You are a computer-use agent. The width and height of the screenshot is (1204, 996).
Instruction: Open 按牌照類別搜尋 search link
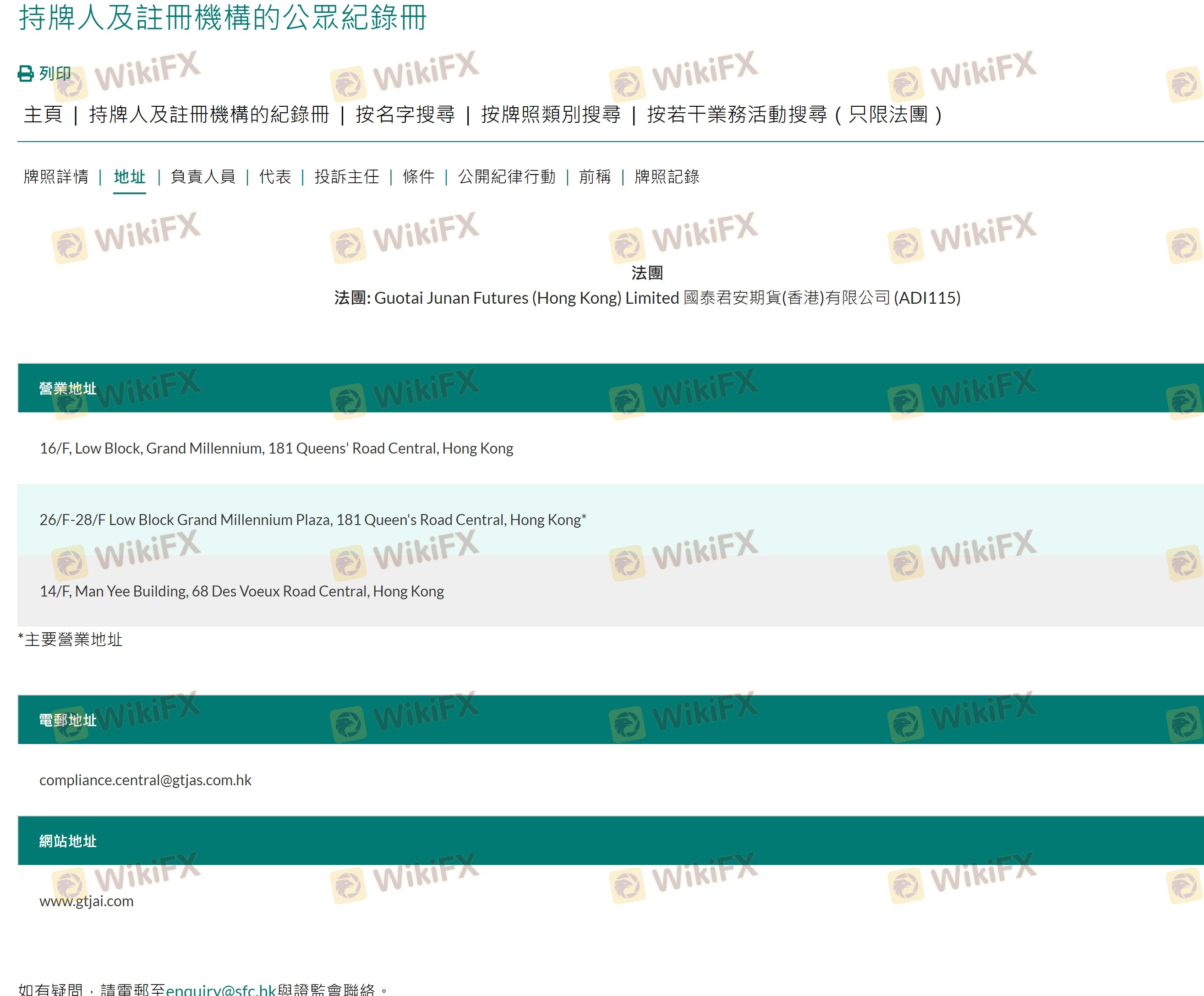(x=550, y=115)
